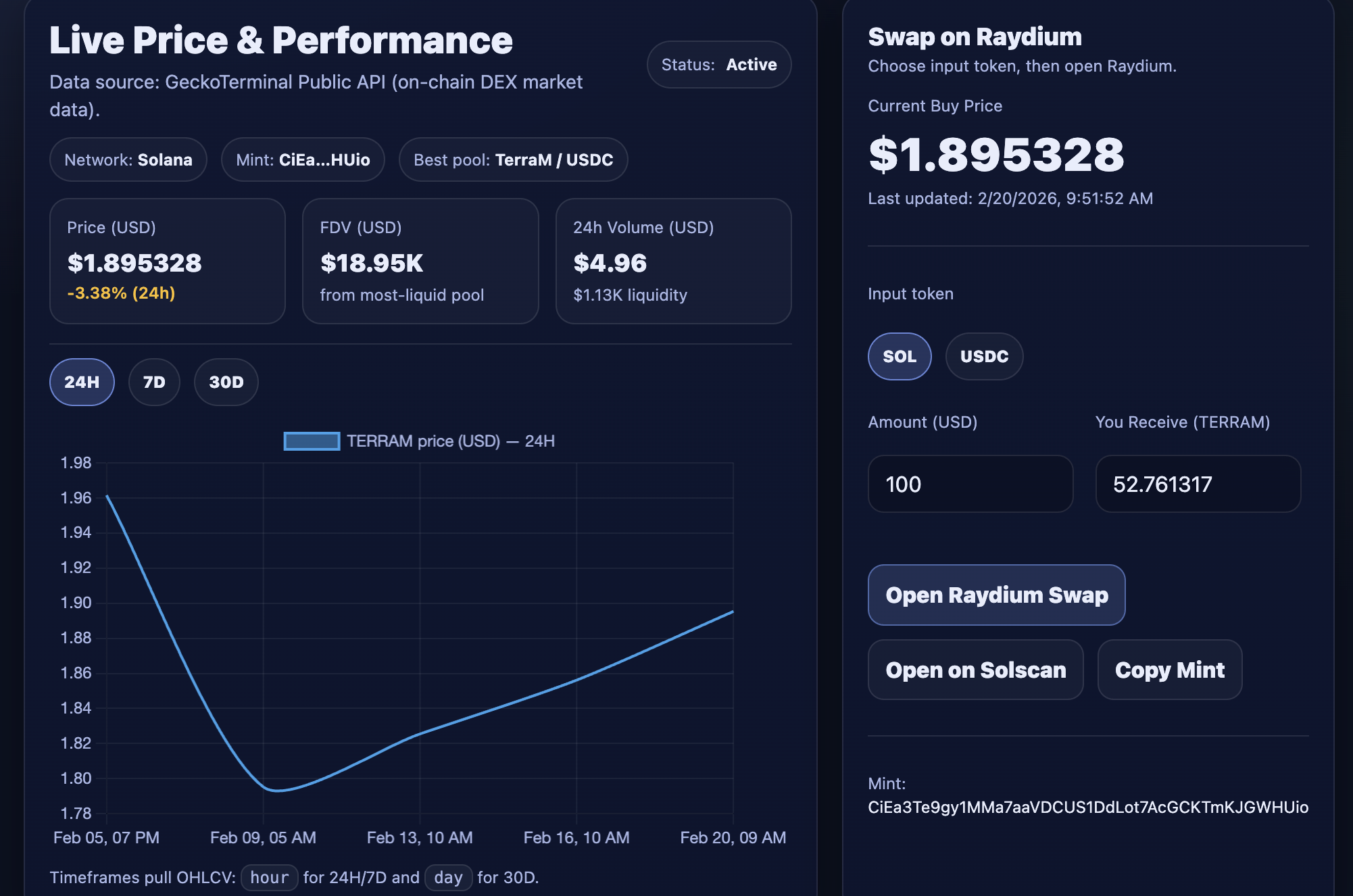Screen dimensions: 1353x896
Task: Click the Mint: CiEa...HUio chip
Action: point(303,159)
